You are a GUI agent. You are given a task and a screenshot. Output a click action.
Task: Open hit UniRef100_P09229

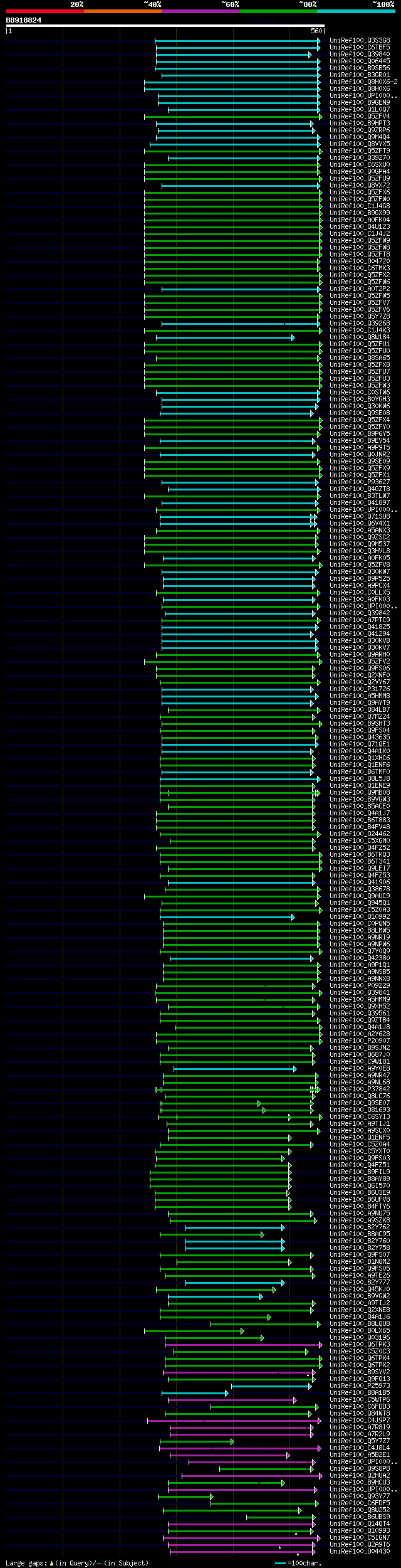pyautogui.click(x=360, y=986)
